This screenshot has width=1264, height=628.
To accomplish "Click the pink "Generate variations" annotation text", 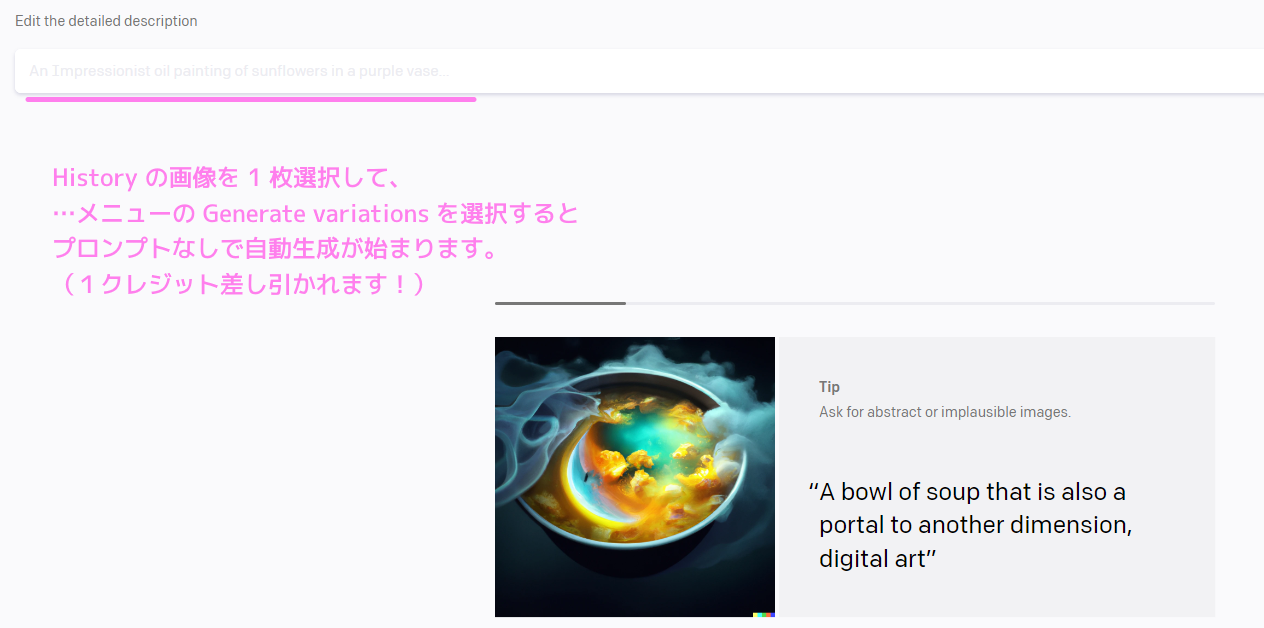I will 316,214.
